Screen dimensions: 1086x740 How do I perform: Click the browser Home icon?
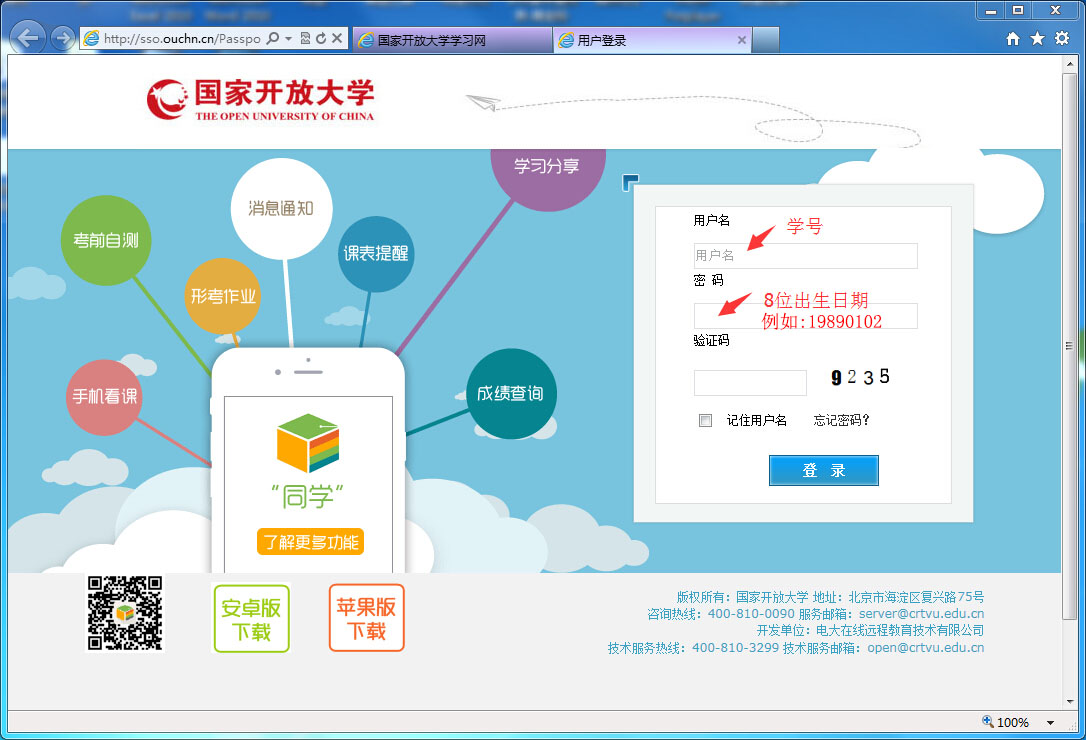1013,38
